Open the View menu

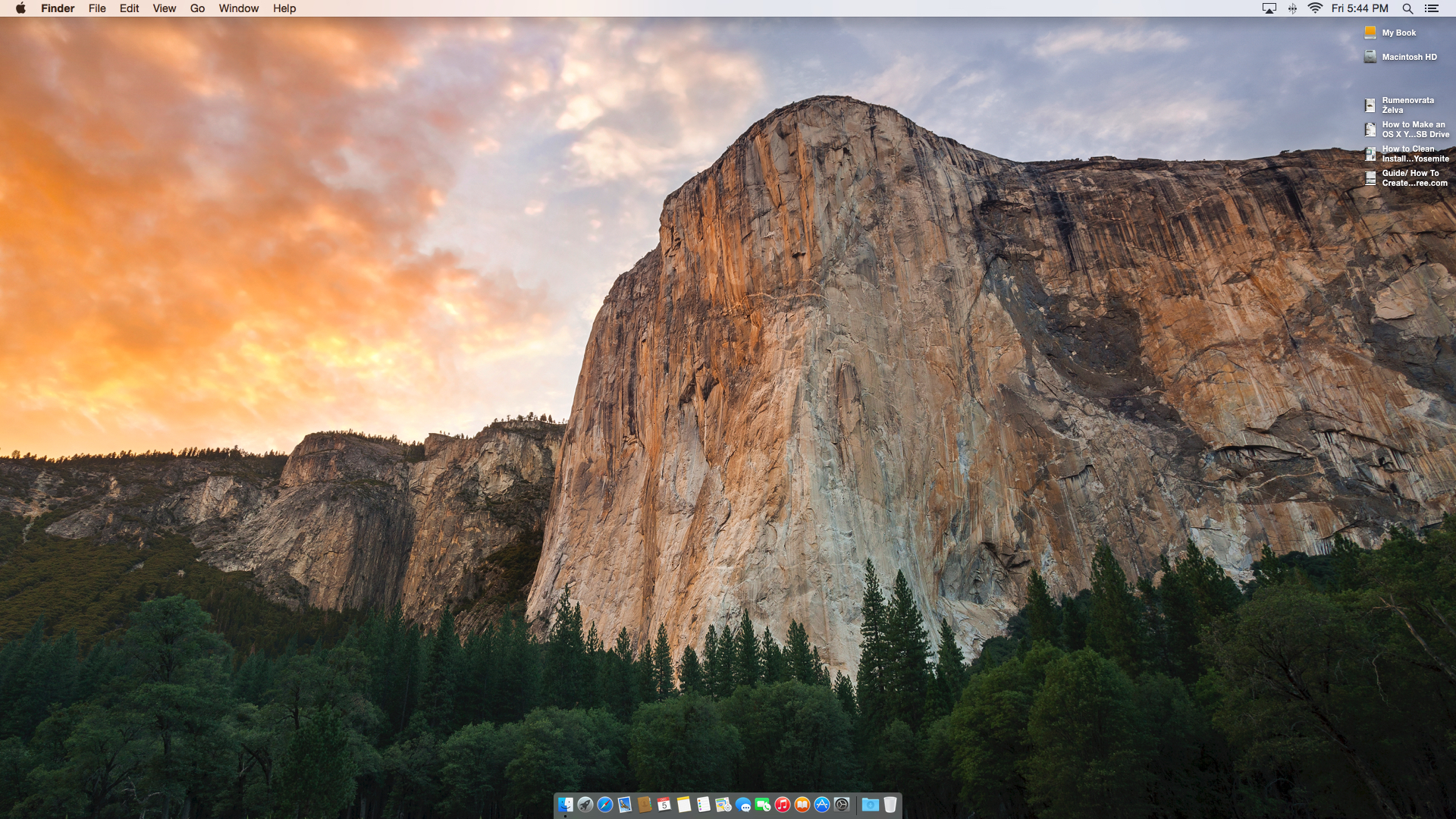coord(164,8)
